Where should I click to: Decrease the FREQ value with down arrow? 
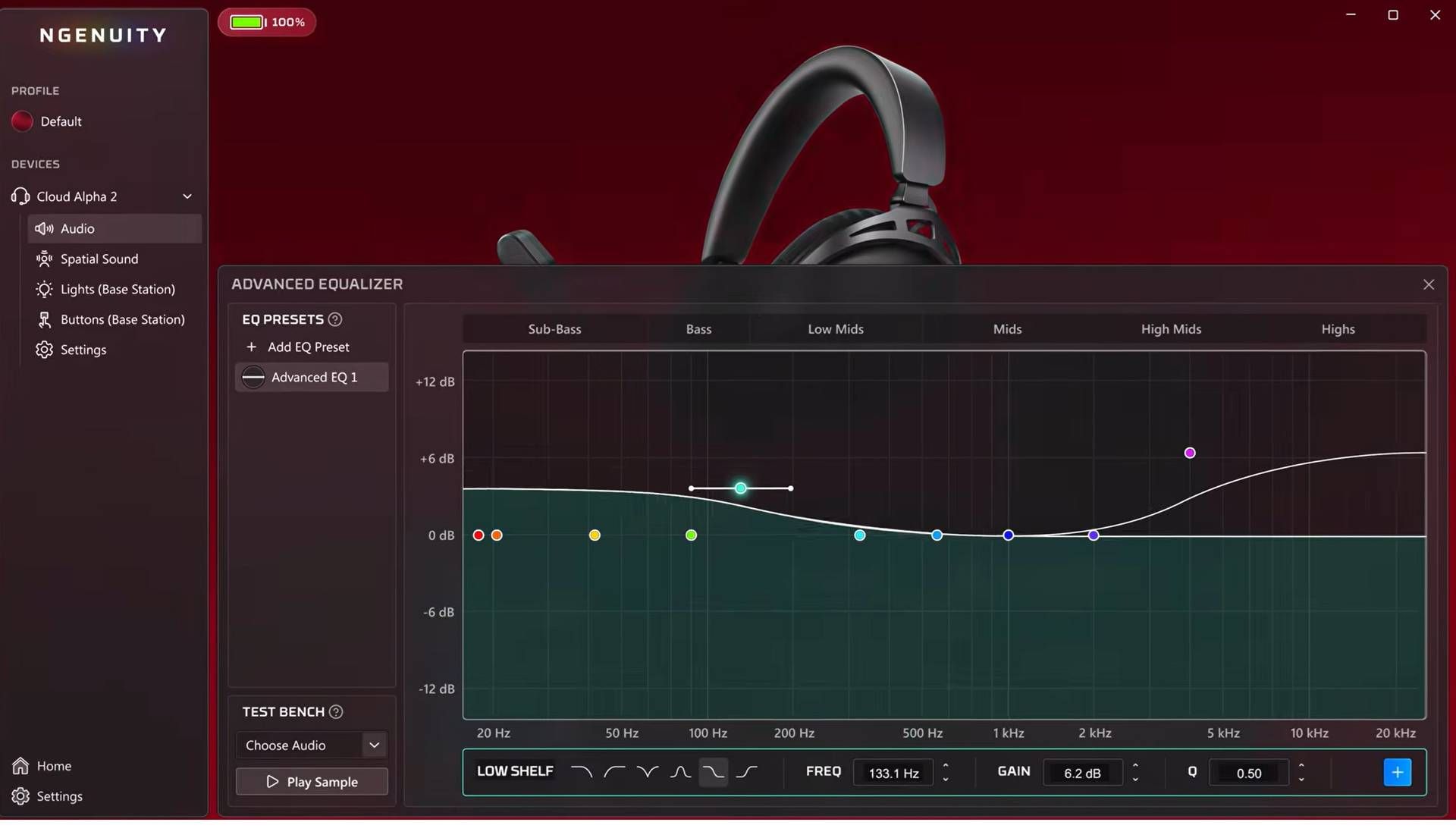click(946, 780)
